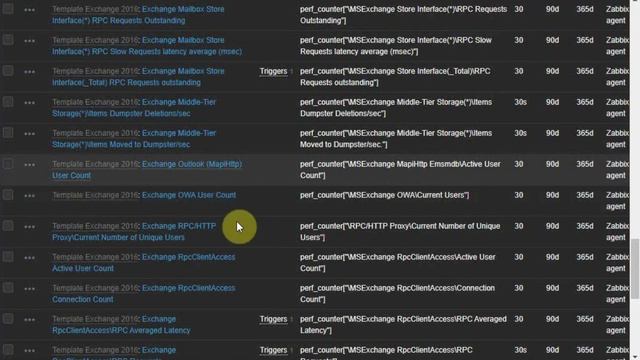The image size is (640, 360).
Task: Open three-dot menu for RPC Averaged Latency row
Action: pyautogui.click(x=29, y=320)
